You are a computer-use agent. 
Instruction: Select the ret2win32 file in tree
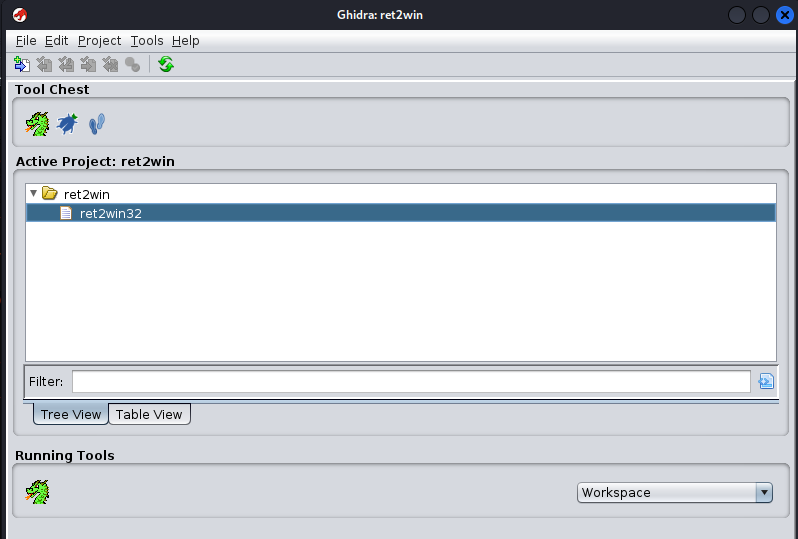click(x=401, y=213)
